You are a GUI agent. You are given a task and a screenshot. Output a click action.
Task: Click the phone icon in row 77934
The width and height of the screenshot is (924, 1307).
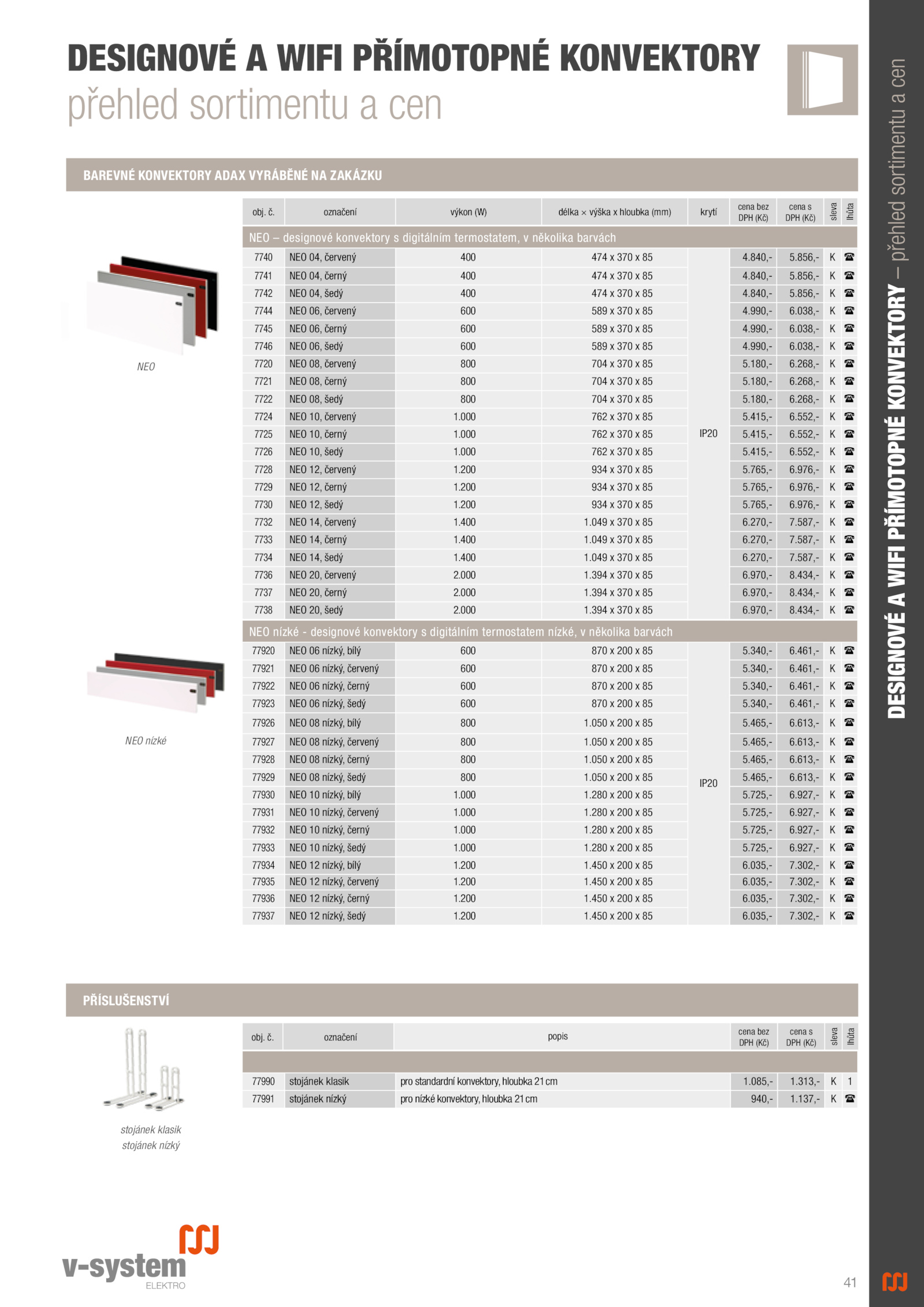pyautogui.click(x=850, y=865)
